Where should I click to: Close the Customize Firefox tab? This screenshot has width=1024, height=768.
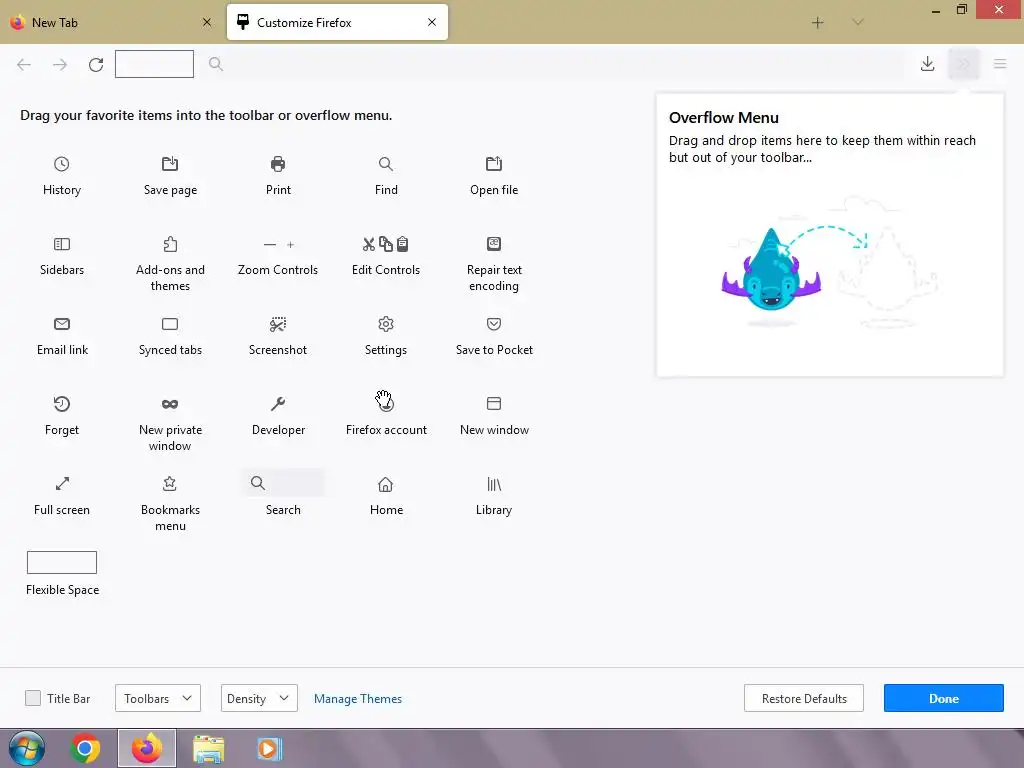tap(432, 22)
